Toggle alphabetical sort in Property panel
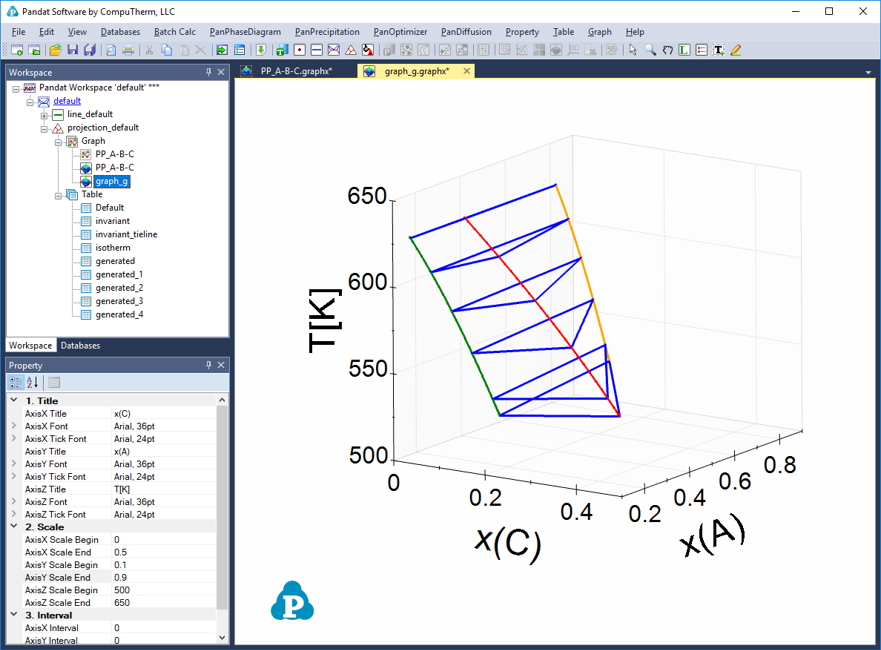881x650 pixels. pyautogui.click(x=32, y=382)
